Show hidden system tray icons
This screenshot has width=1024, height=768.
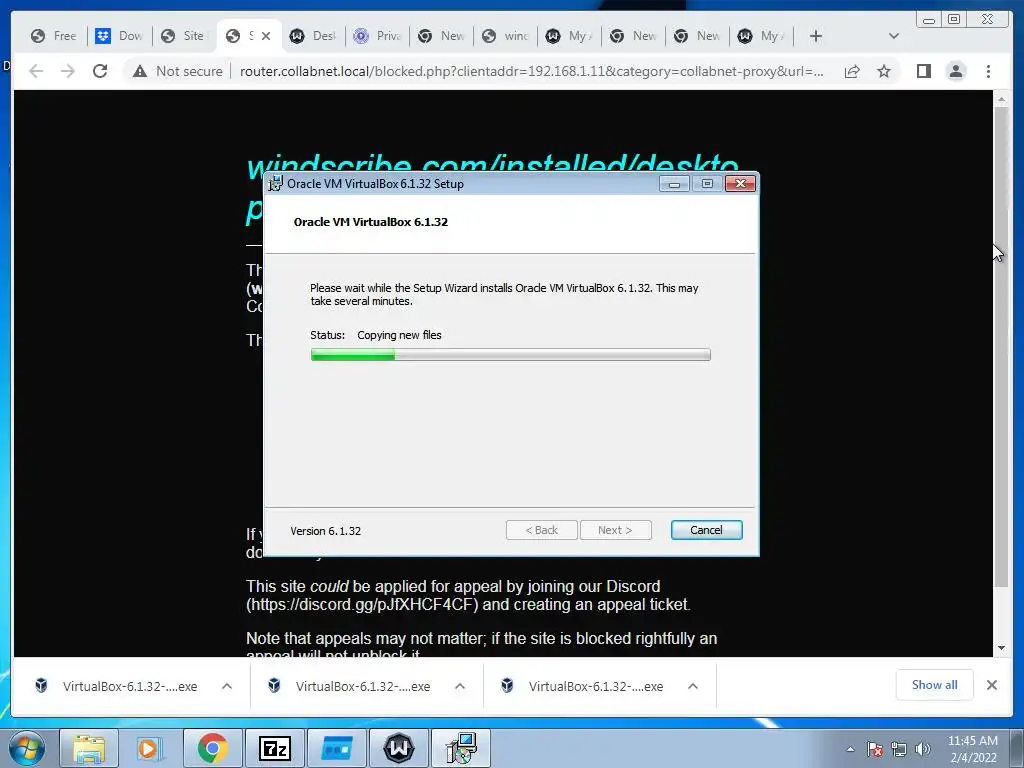pyautogui.click(x=850, y=749)
